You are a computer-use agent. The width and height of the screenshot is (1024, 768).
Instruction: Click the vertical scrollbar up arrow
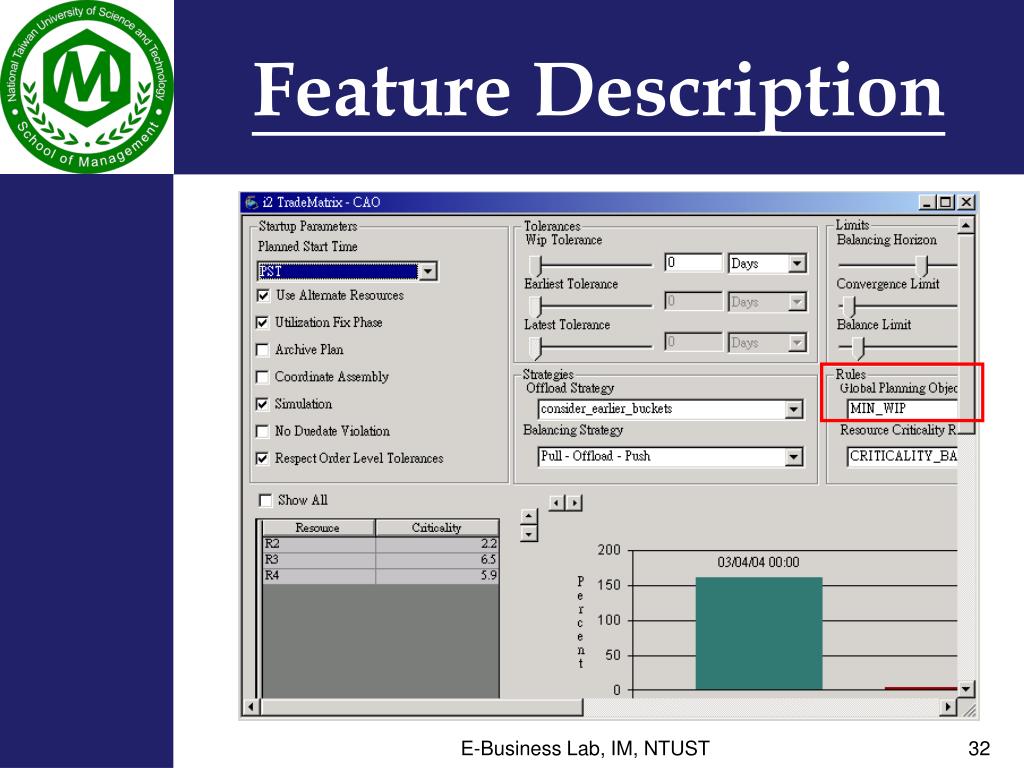(966, 226)
